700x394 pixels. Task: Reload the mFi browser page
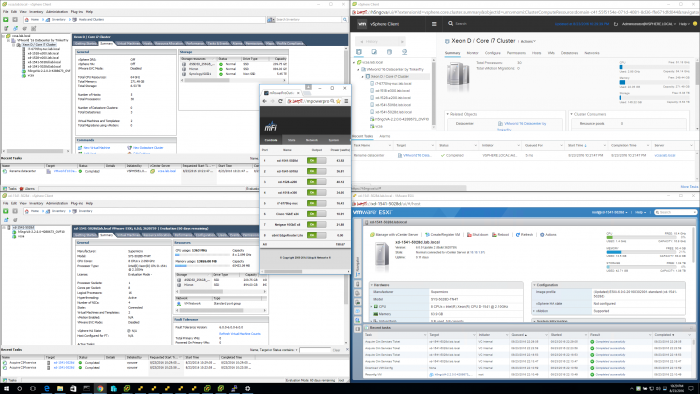pos(280,101)
